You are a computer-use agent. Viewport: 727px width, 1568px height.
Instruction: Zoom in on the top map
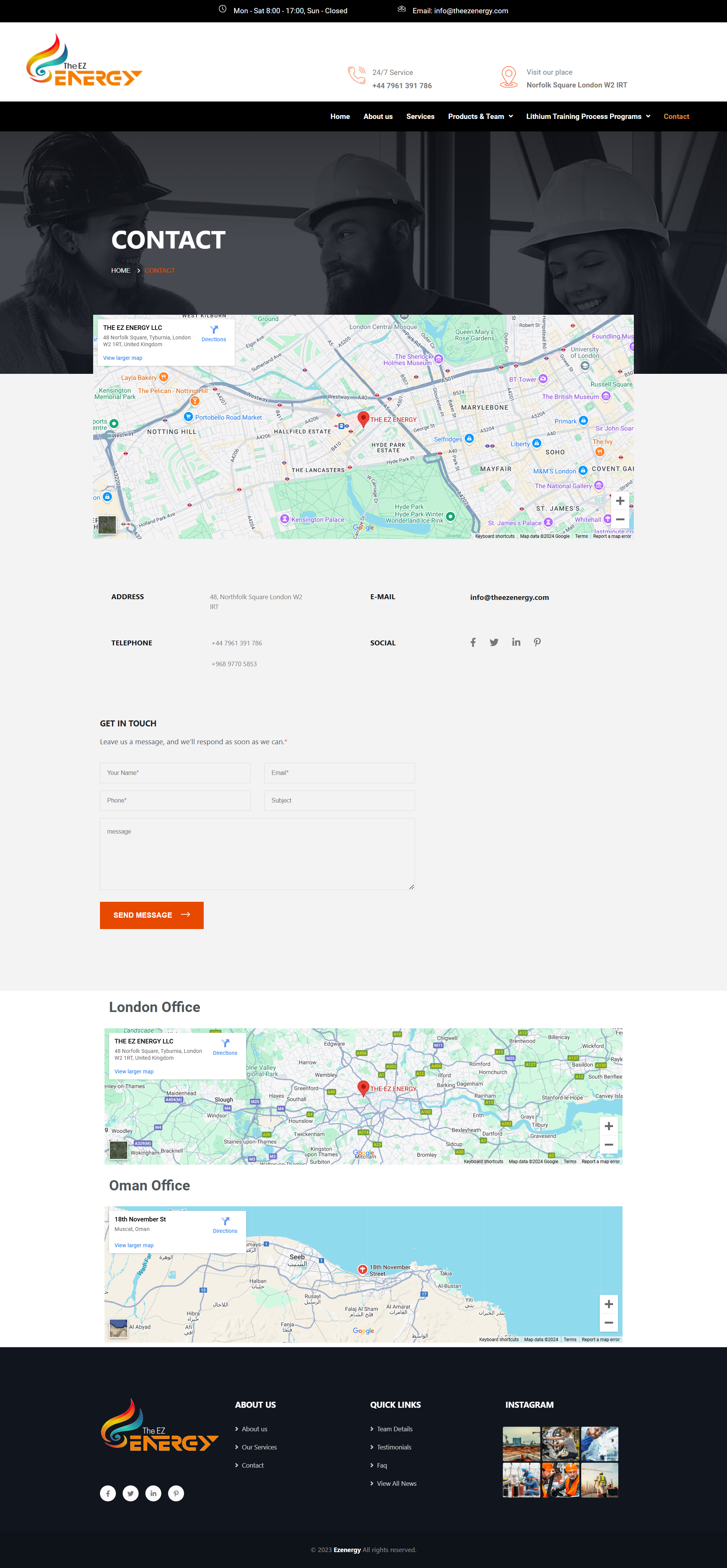point(620,501)
